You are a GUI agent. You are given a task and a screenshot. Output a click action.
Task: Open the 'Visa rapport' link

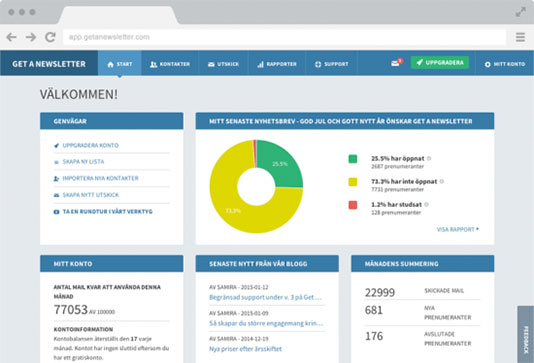[x=457, y=230]
